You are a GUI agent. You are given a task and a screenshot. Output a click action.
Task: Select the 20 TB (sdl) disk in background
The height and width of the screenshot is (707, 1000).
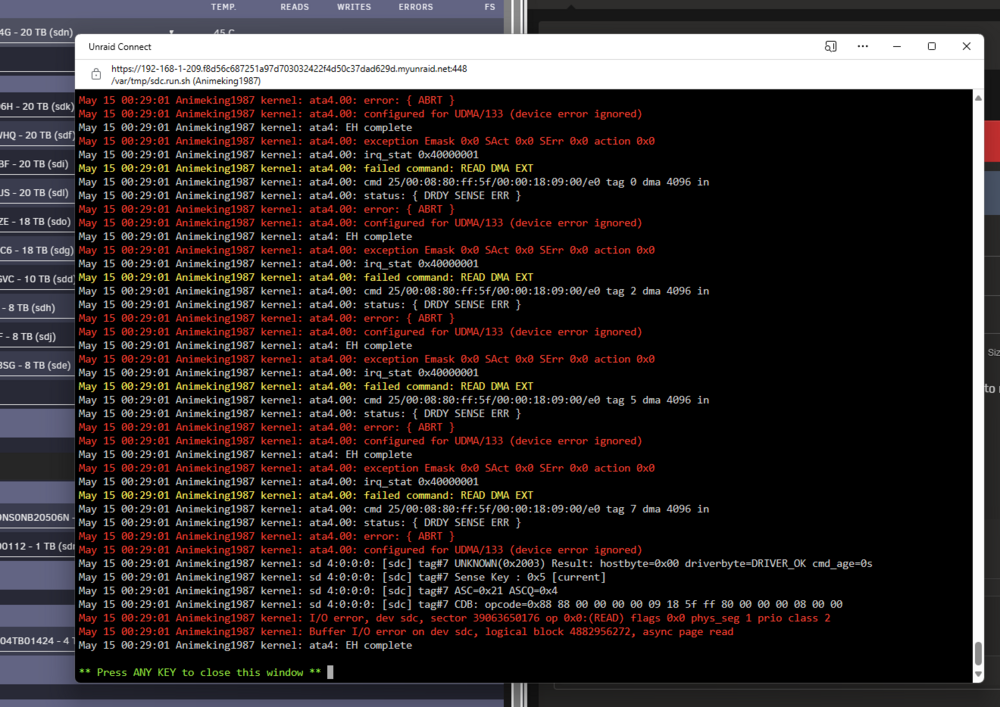point(34,193)
